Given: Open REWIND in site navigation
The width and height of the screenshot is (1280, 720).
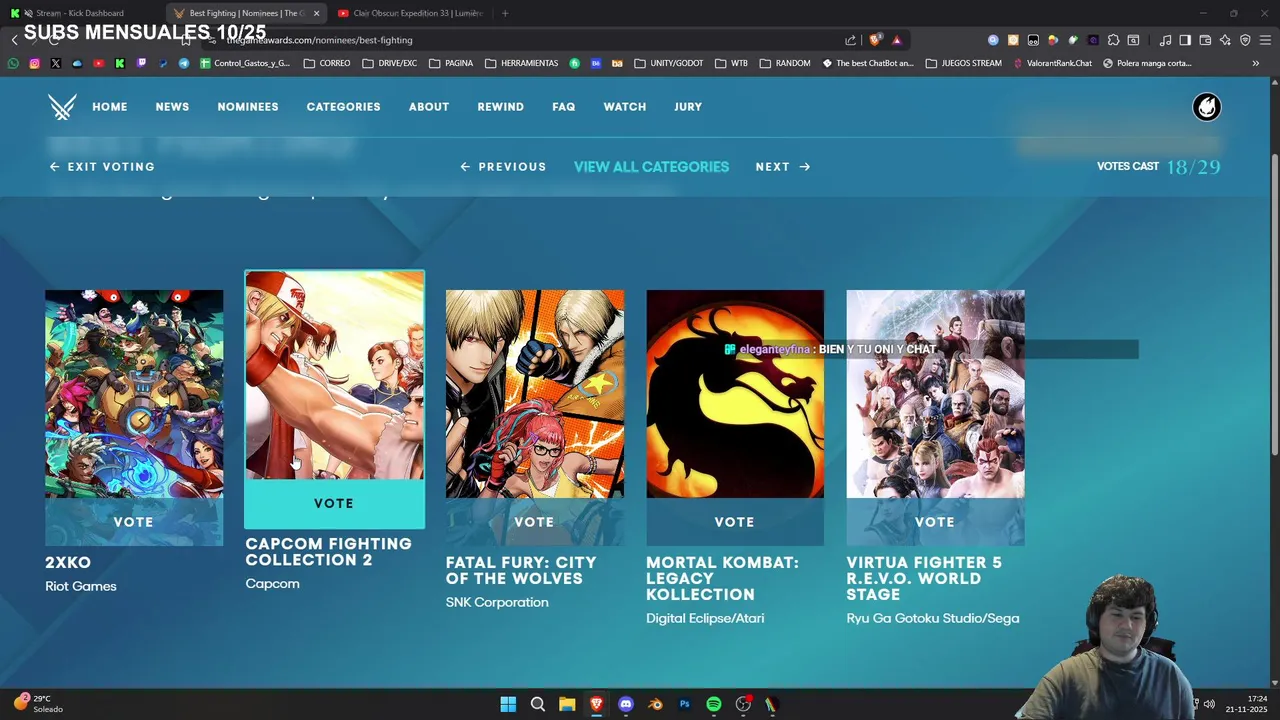Looking at the screenshot, I should [500, 107].
